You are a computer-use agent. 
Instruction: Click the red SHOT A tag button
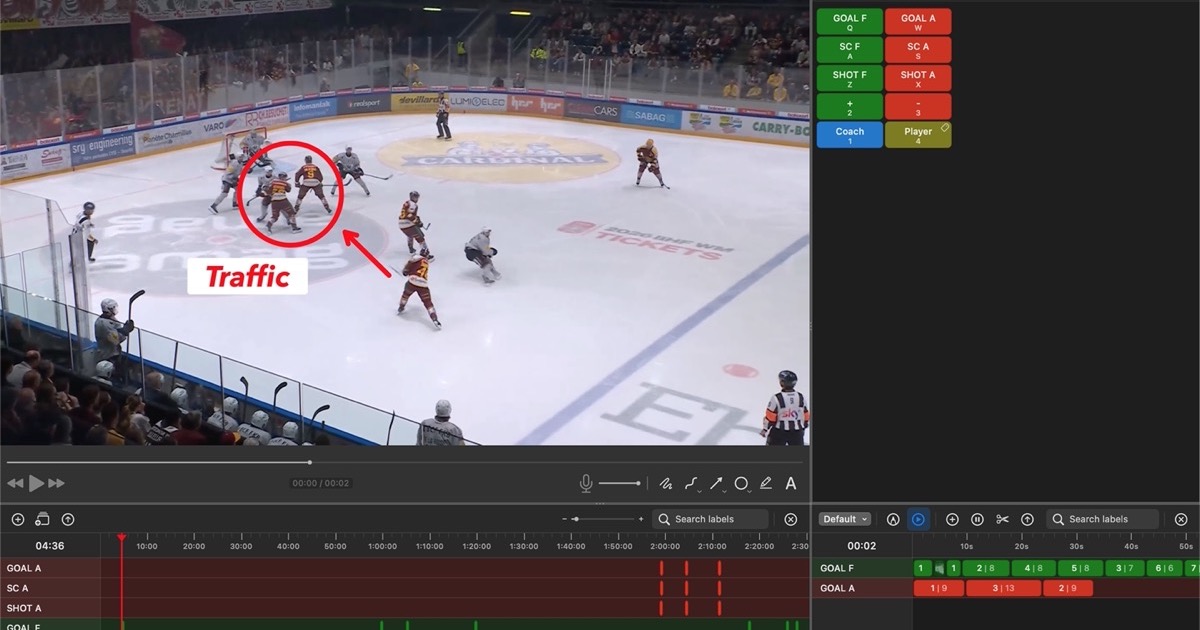point(918,78)
